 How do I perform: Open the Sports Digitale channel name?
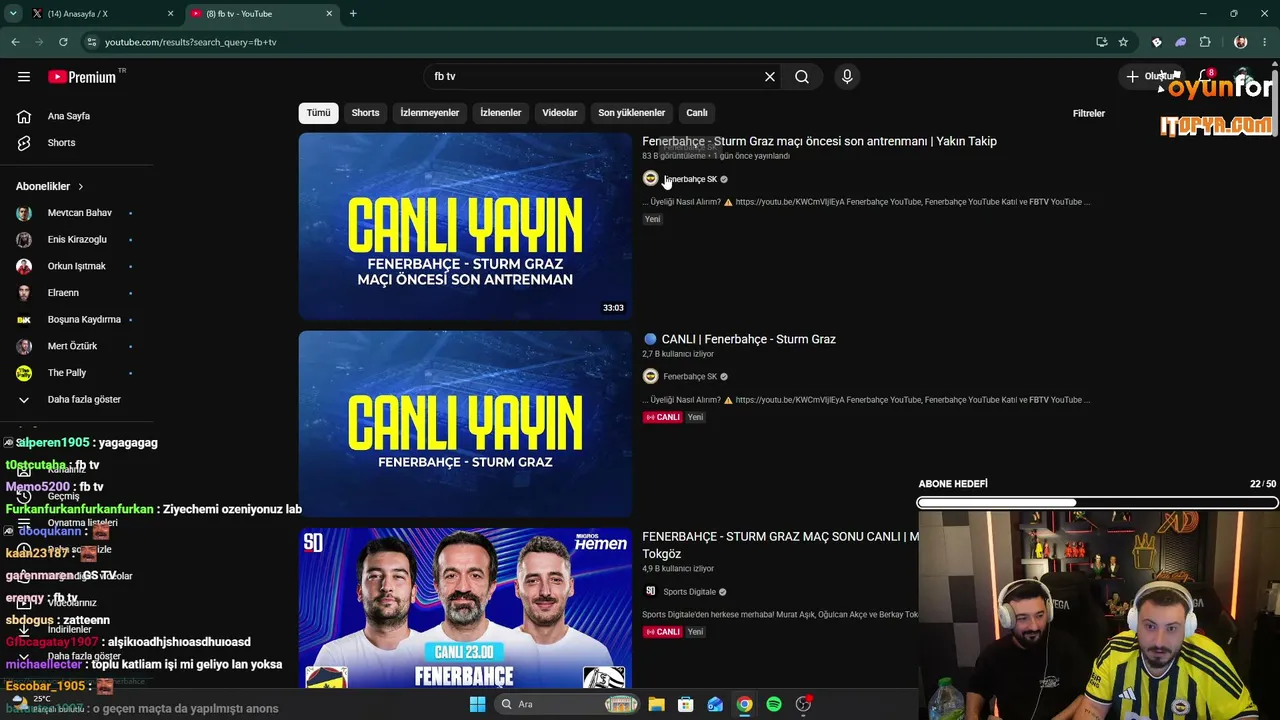689,592
